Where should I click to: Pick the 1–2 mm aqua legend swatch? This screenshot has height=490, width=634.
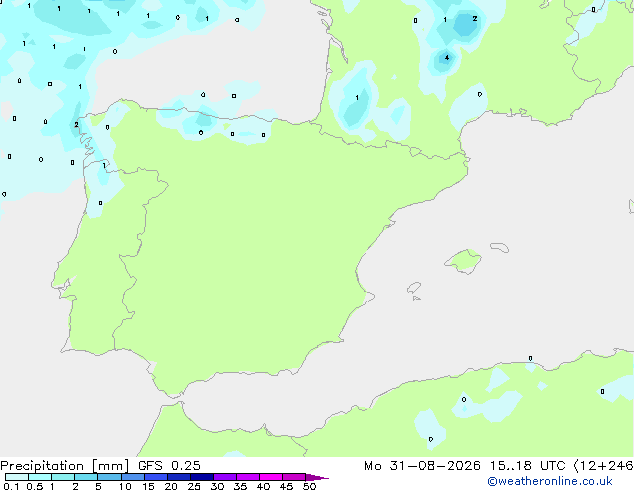pyautogui.click(x=63, y=477)
